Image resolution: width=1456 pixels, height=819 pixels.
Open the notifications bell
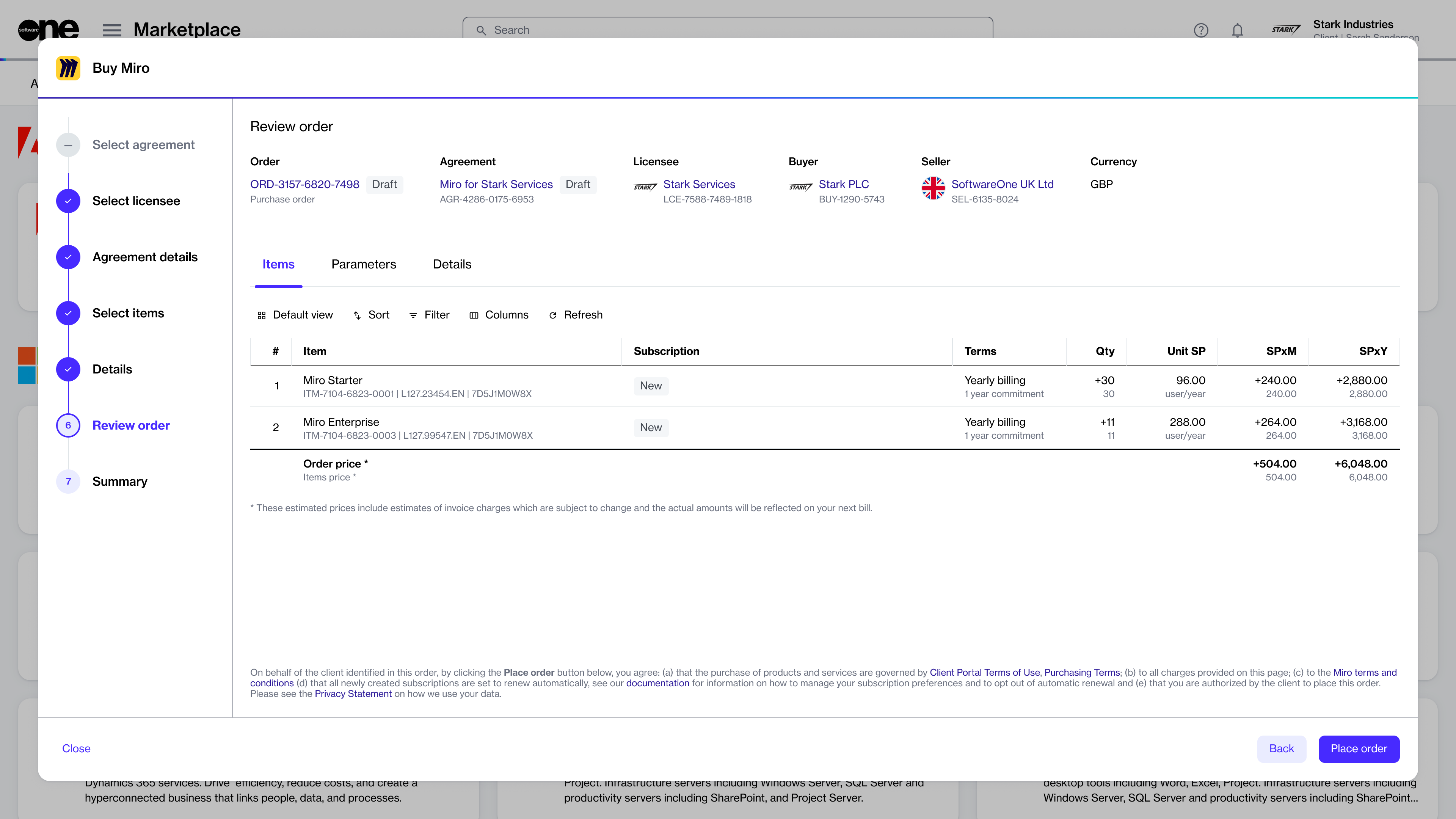(x=1237, y=30)
